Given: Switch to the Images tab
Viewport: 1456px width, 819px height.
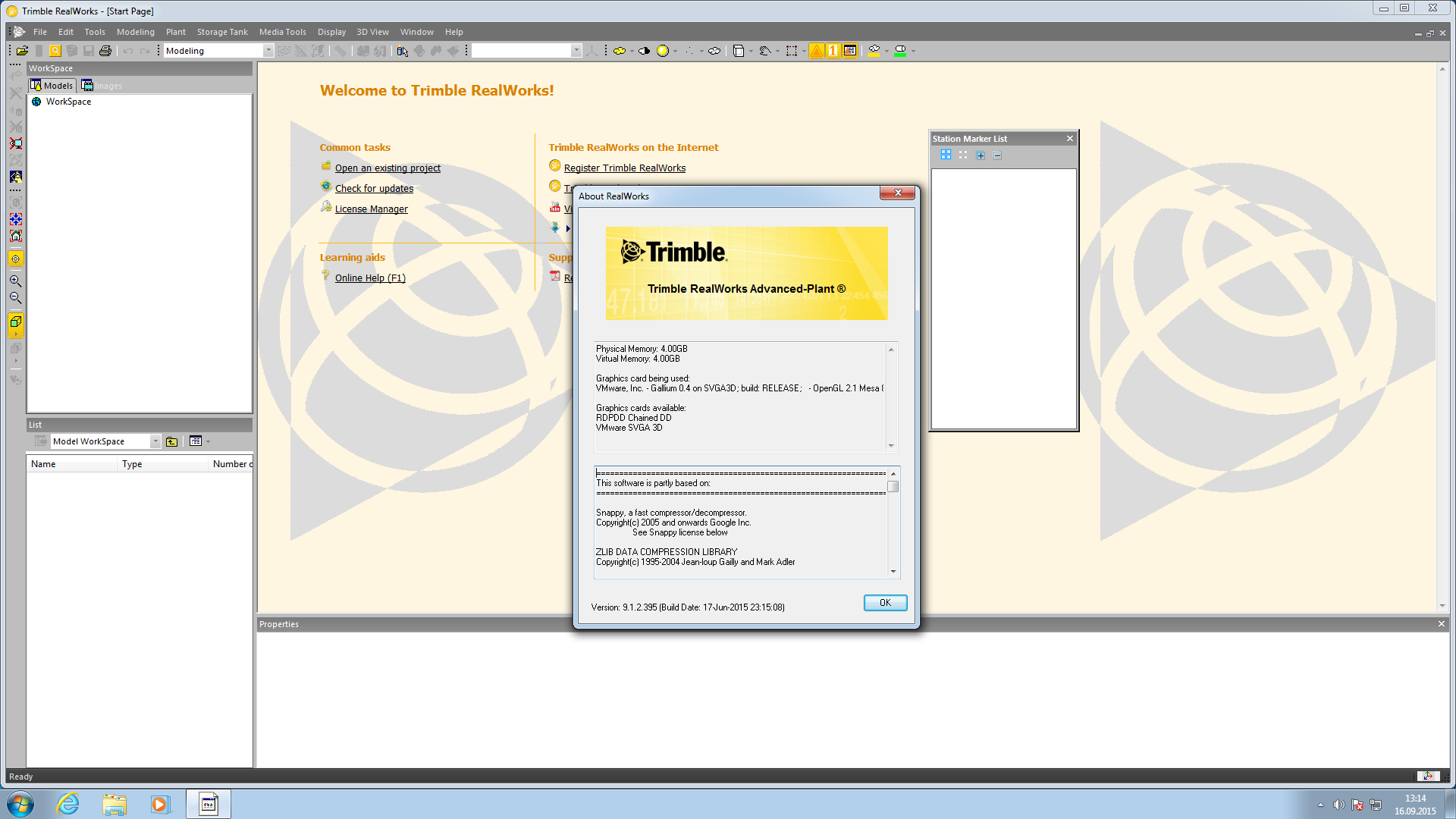Looking at the screenshot, I should (x=102, y=86).
